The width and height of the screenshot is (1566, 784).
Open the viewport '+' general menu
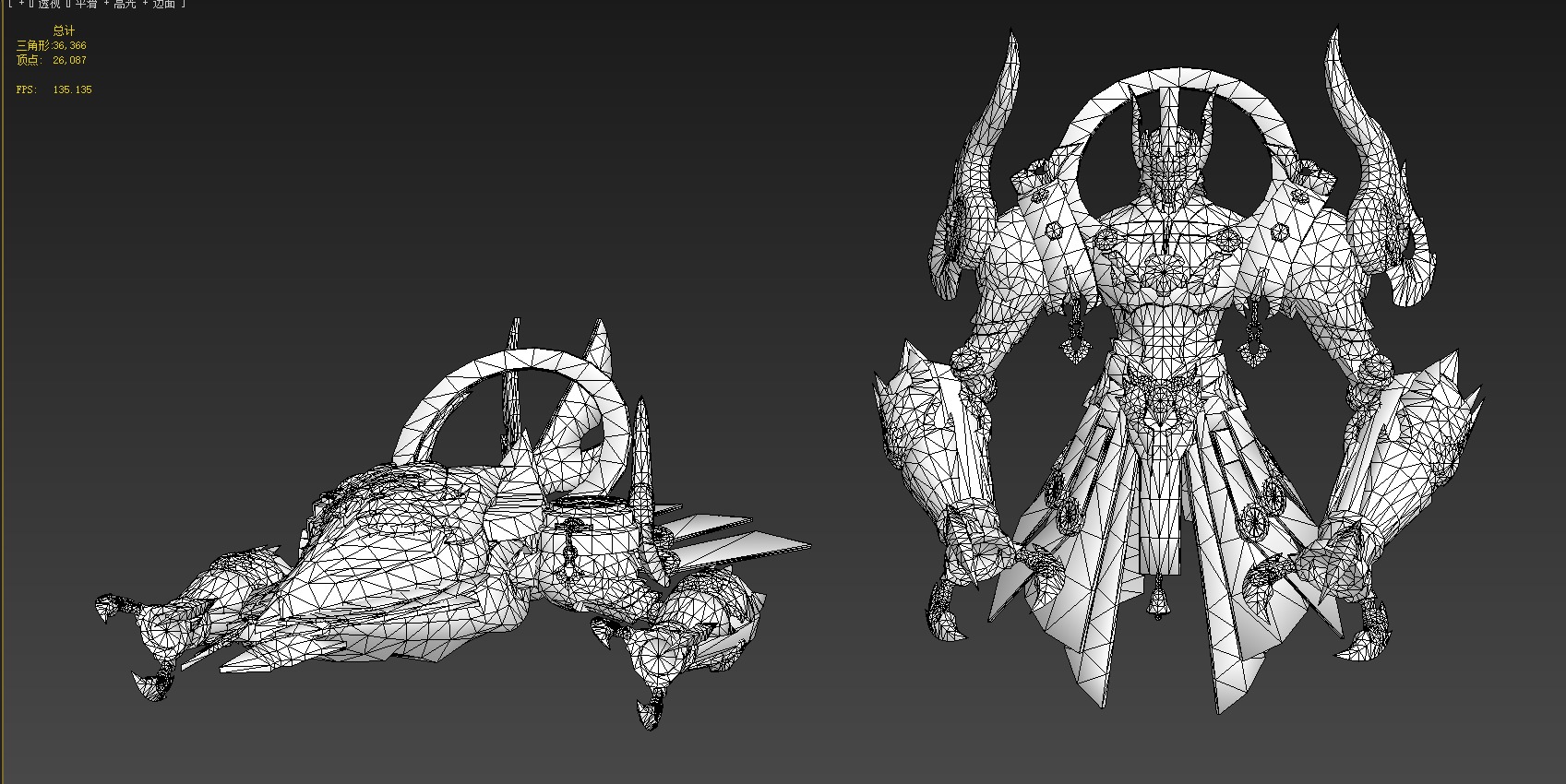(20, 4)
